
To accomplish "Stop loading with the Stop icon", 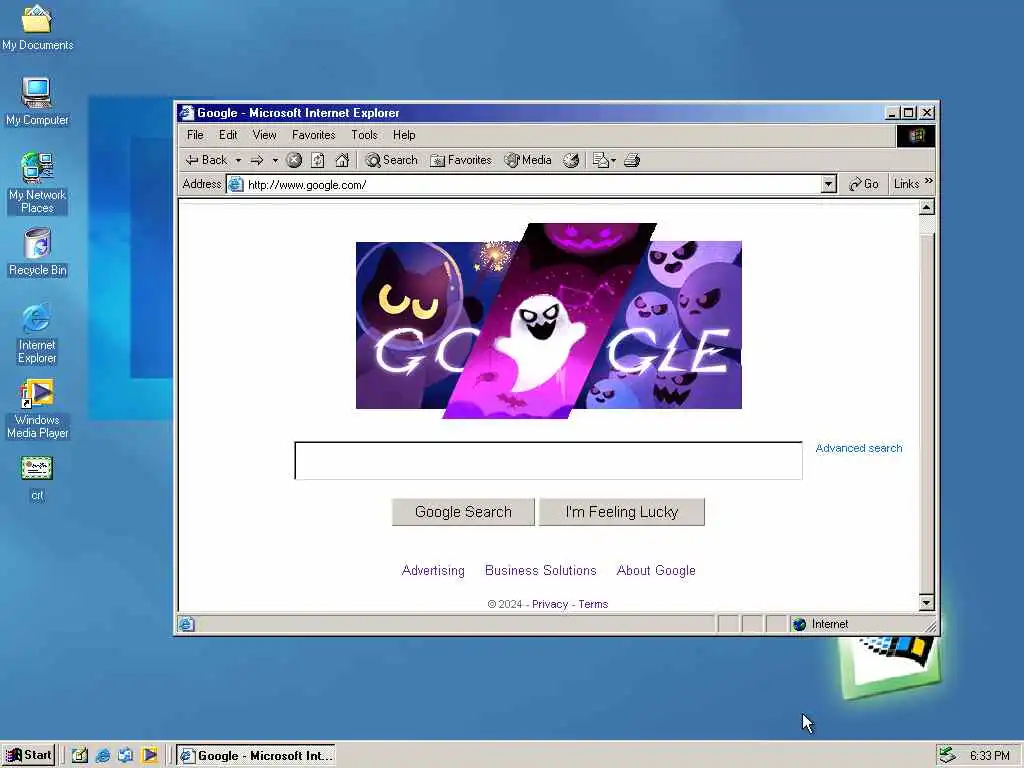I will coord(294,160).
